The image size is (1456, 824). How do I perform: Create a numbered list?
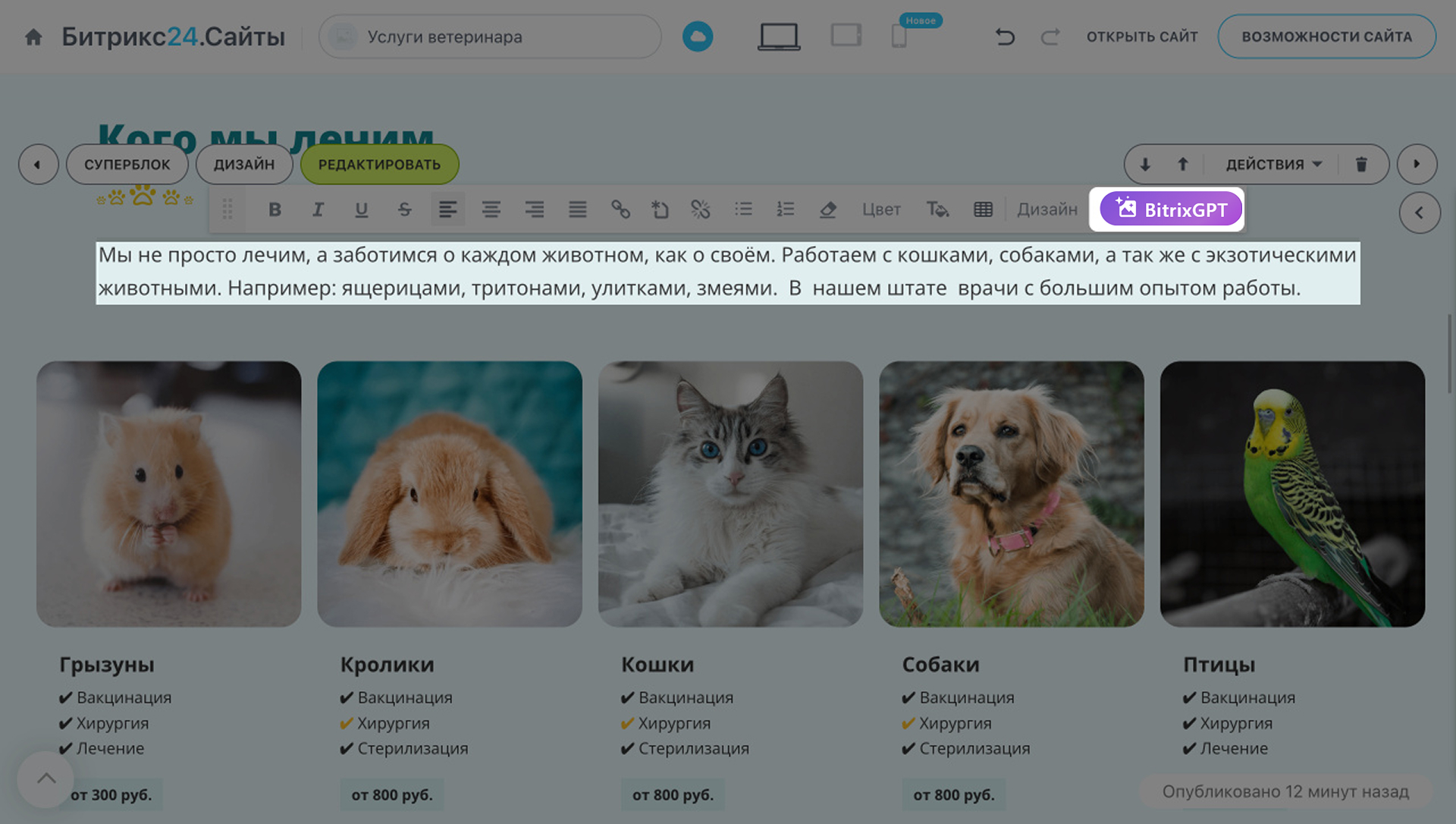click(785, 209)
